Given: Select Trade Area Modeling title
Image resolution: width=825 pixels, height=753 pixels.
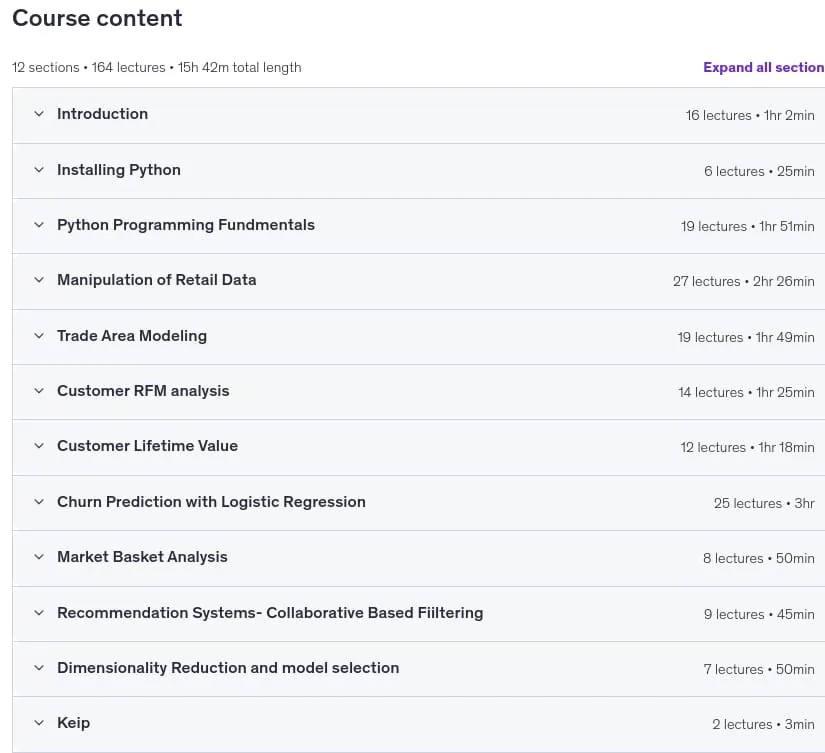Looking at the screenshot, I should (132, 336).
